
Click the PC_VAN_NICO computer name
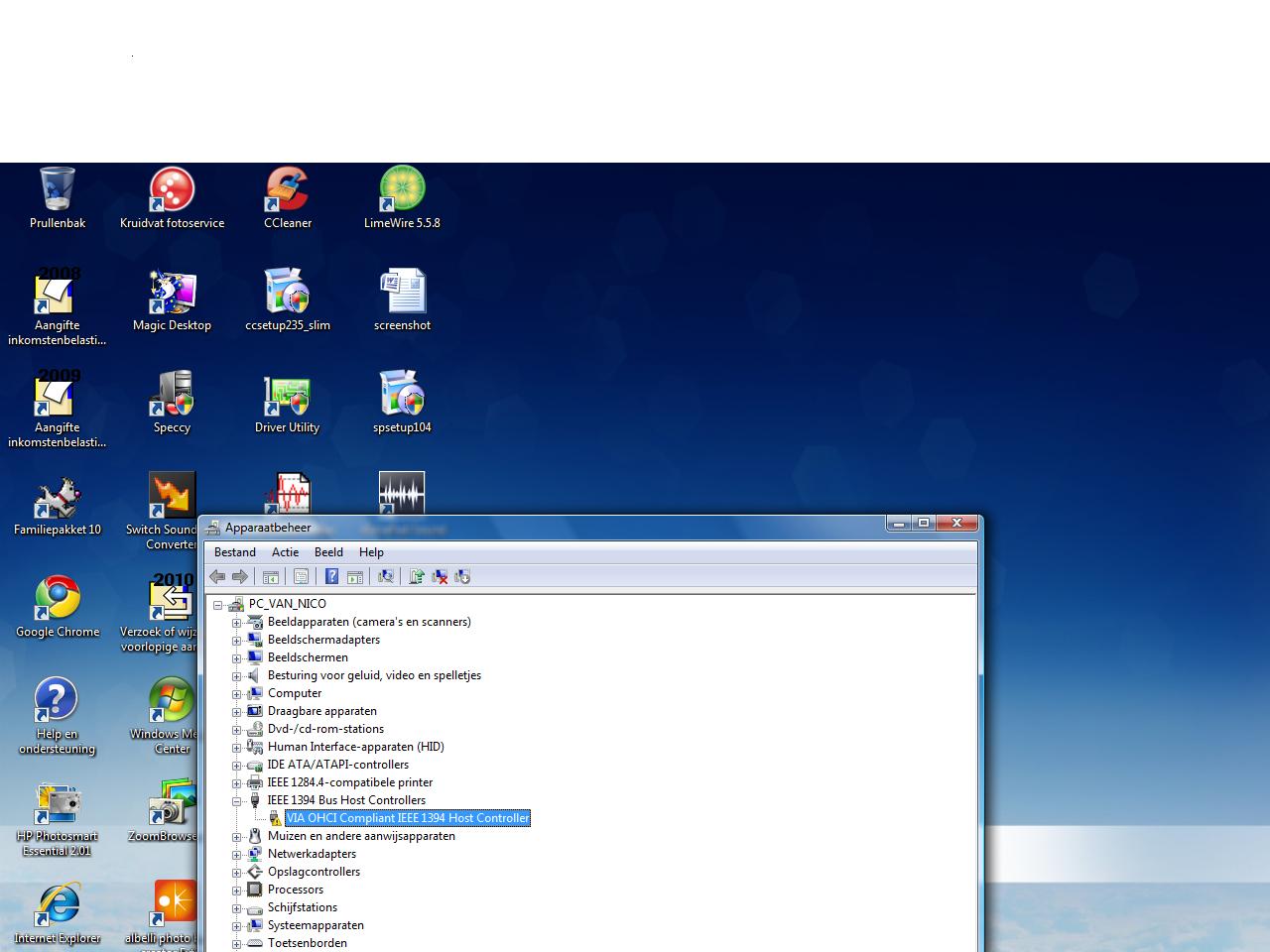(288, 604)
